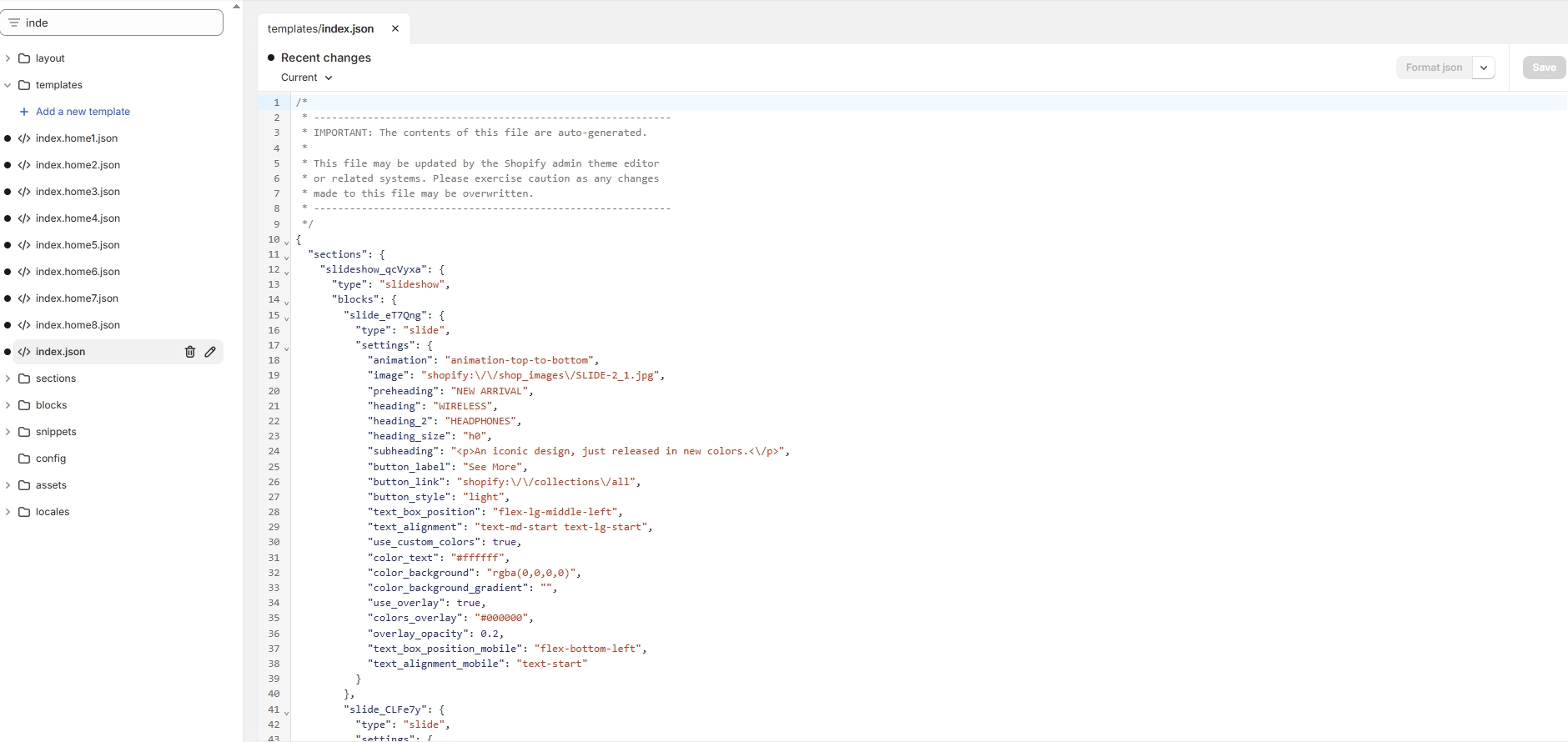This screenshot has width=1568, height=742.
Task: Click Add a new template link
Action: (x=83, y=112)
